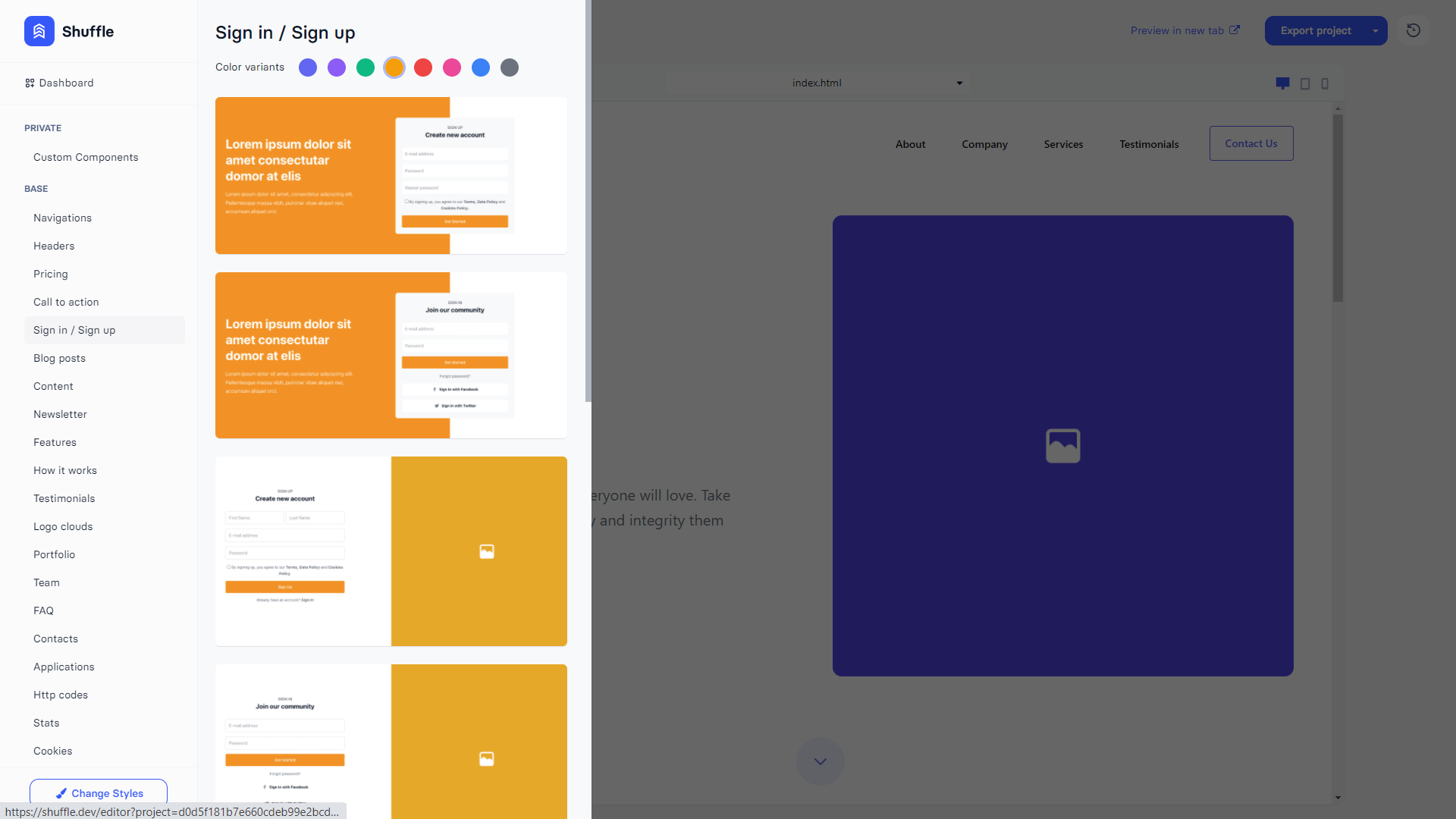1456x819 pixels.
Task: Select the pink color variant swatch
Action: [452, 67]
